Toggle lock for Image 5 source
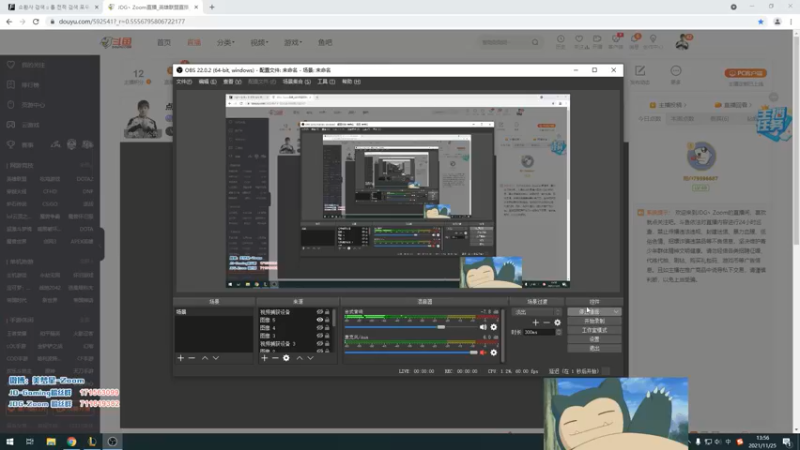 coord(327,320)
